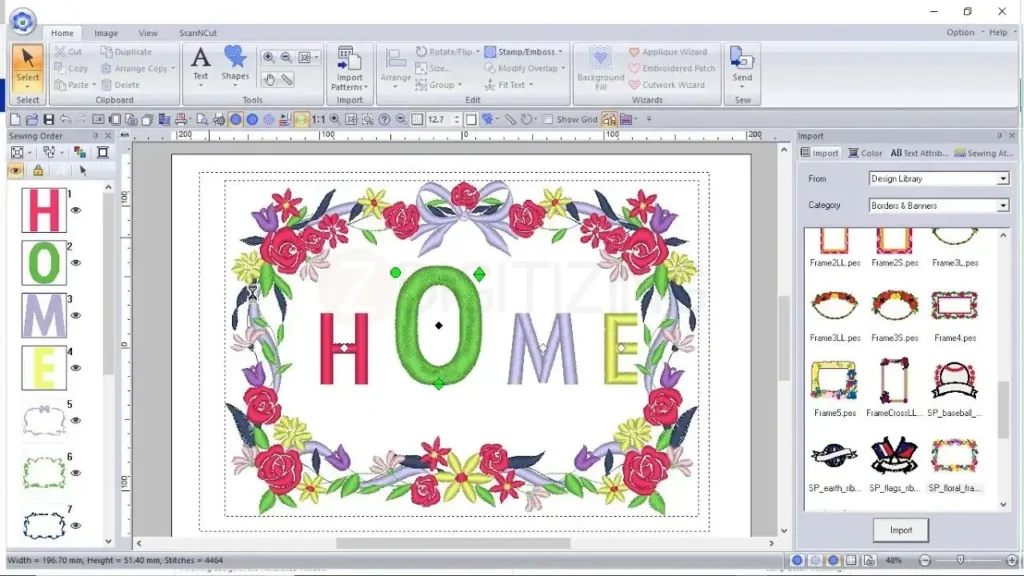The image size is (1024, 576).
Task: Switch to the Image ribbon tab
Action: (x=106, y=33)
